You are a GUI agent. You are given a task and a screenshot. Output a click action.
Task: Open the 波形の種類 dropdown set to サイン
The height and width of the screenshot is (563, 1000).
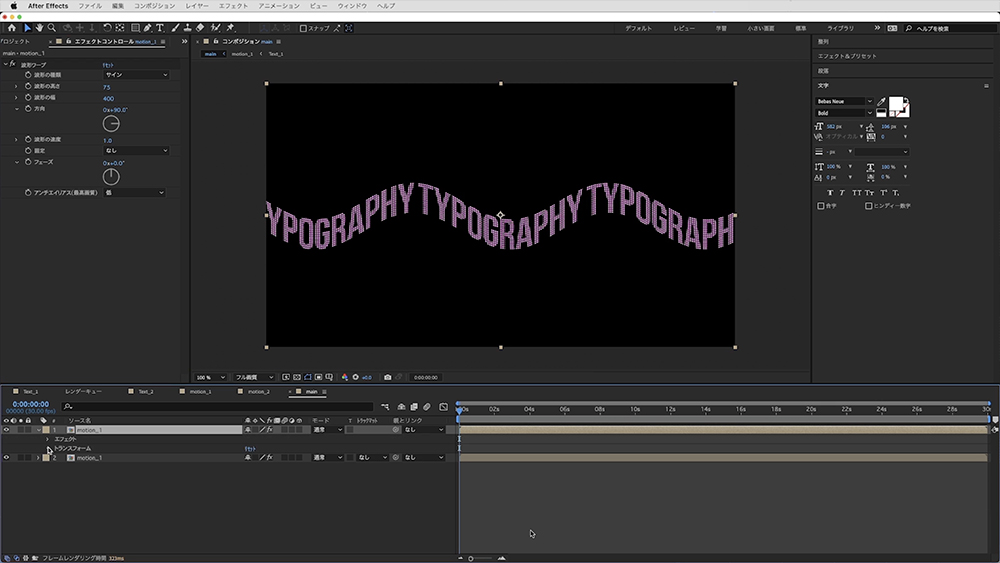tap(136, 75)
